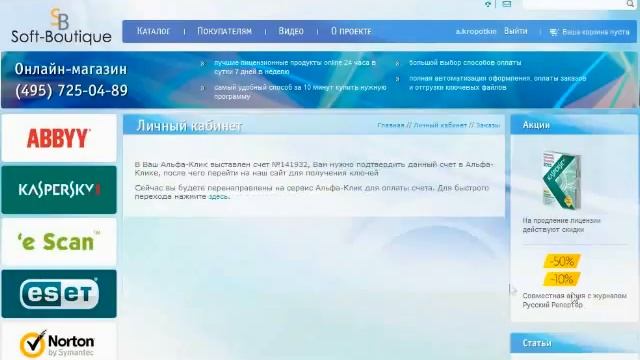Click the invoice №141932 message text
The width and height of the screenshot is (640, 360).
[x=314, y=169]
